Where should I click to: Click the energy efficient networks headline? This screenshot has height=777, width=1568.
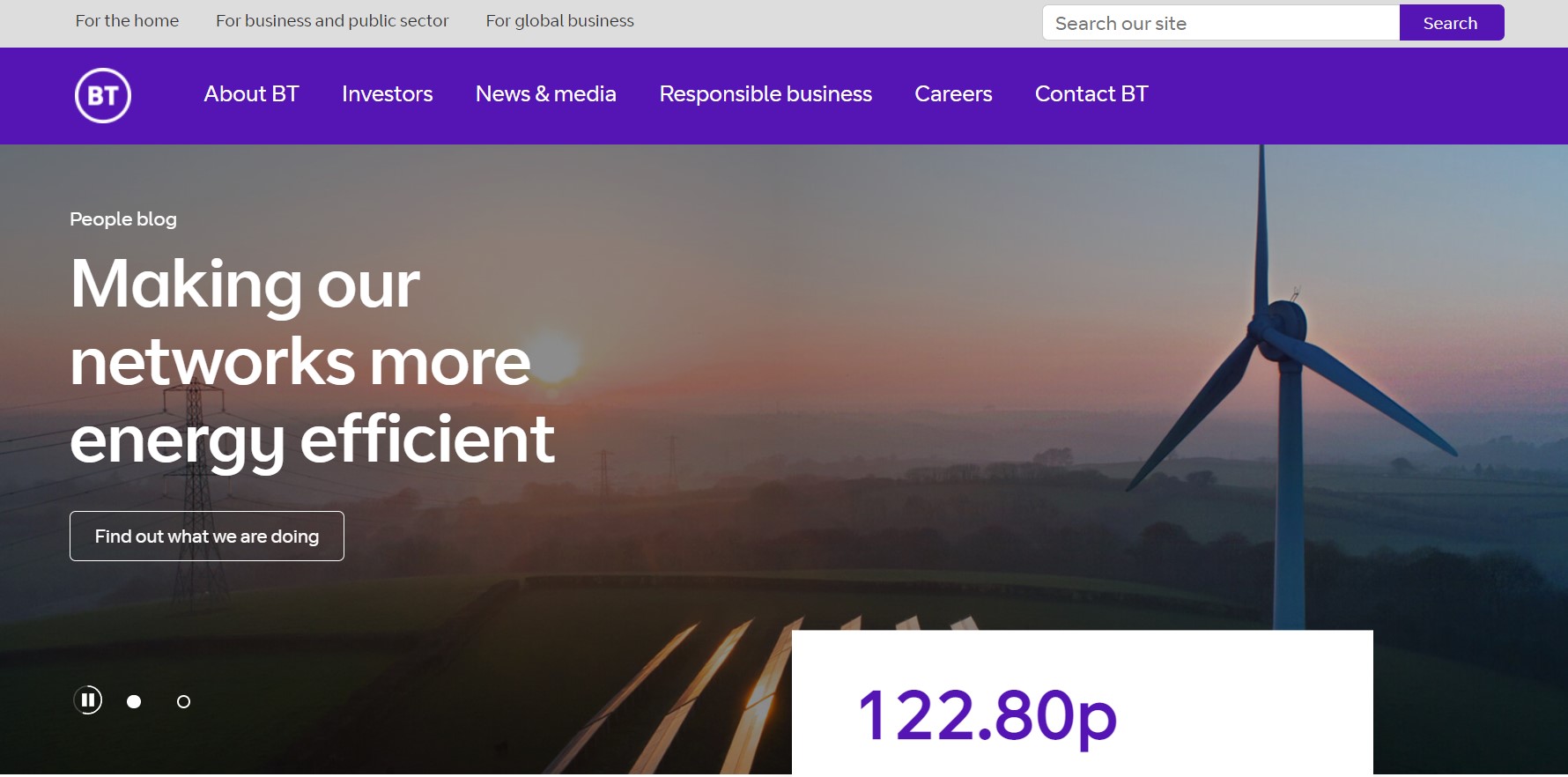click(x=313, y=361)
